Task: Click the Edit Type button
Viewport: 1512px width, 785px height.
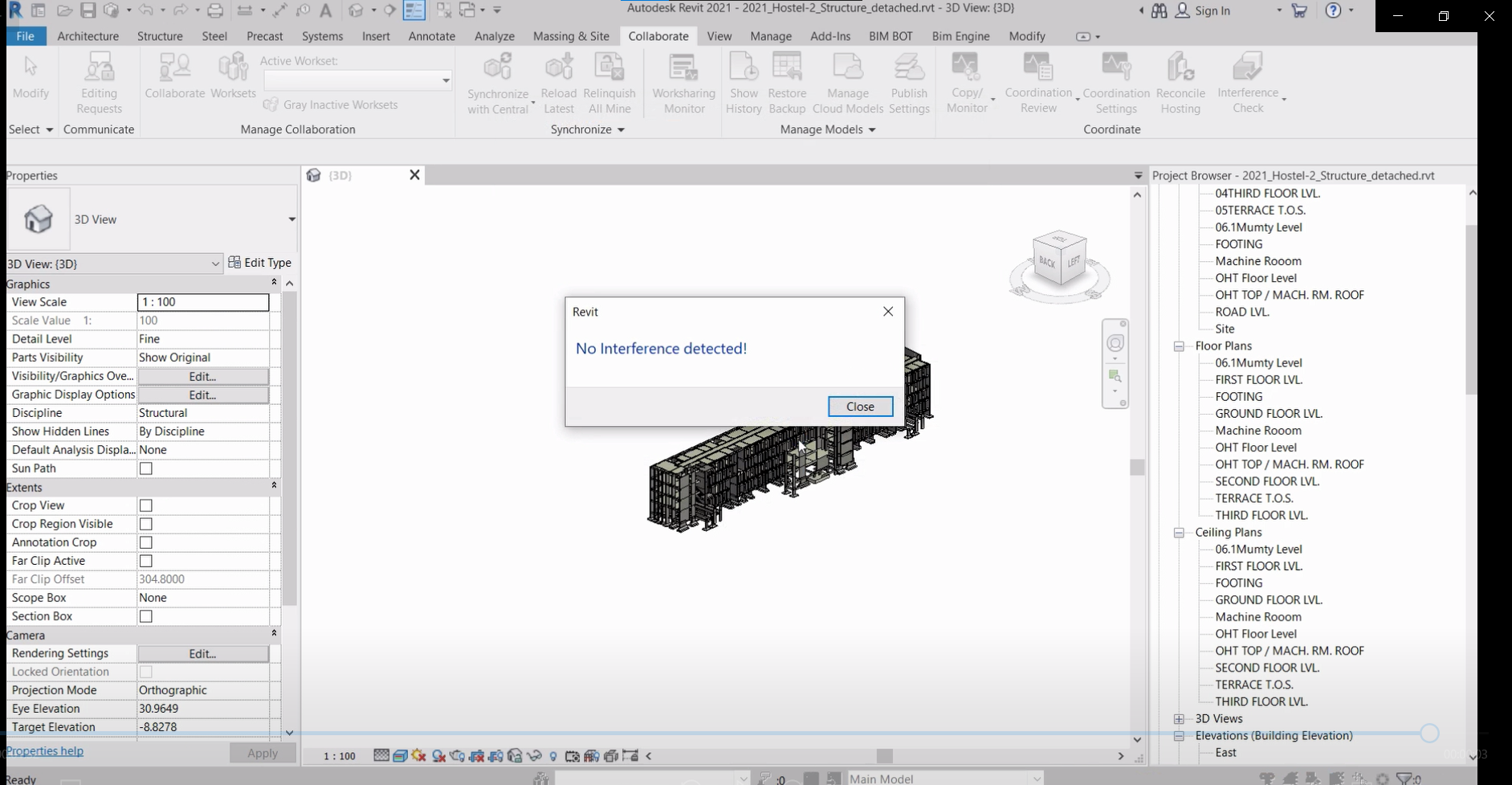Action: click(259, 263)
